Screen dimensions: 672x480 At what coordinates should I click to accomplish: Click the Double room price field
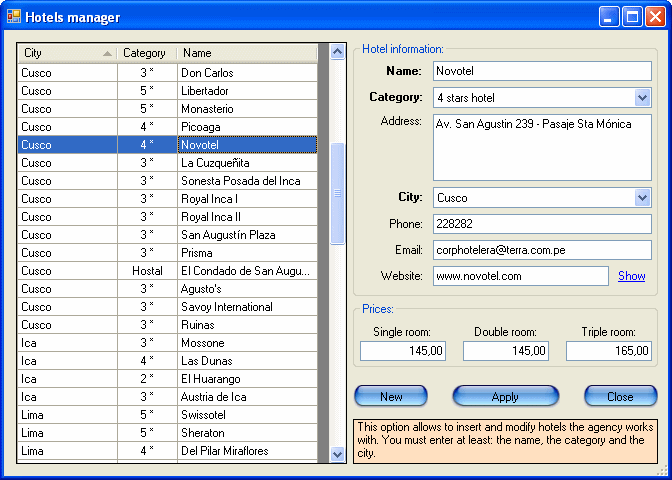[506, 351]
